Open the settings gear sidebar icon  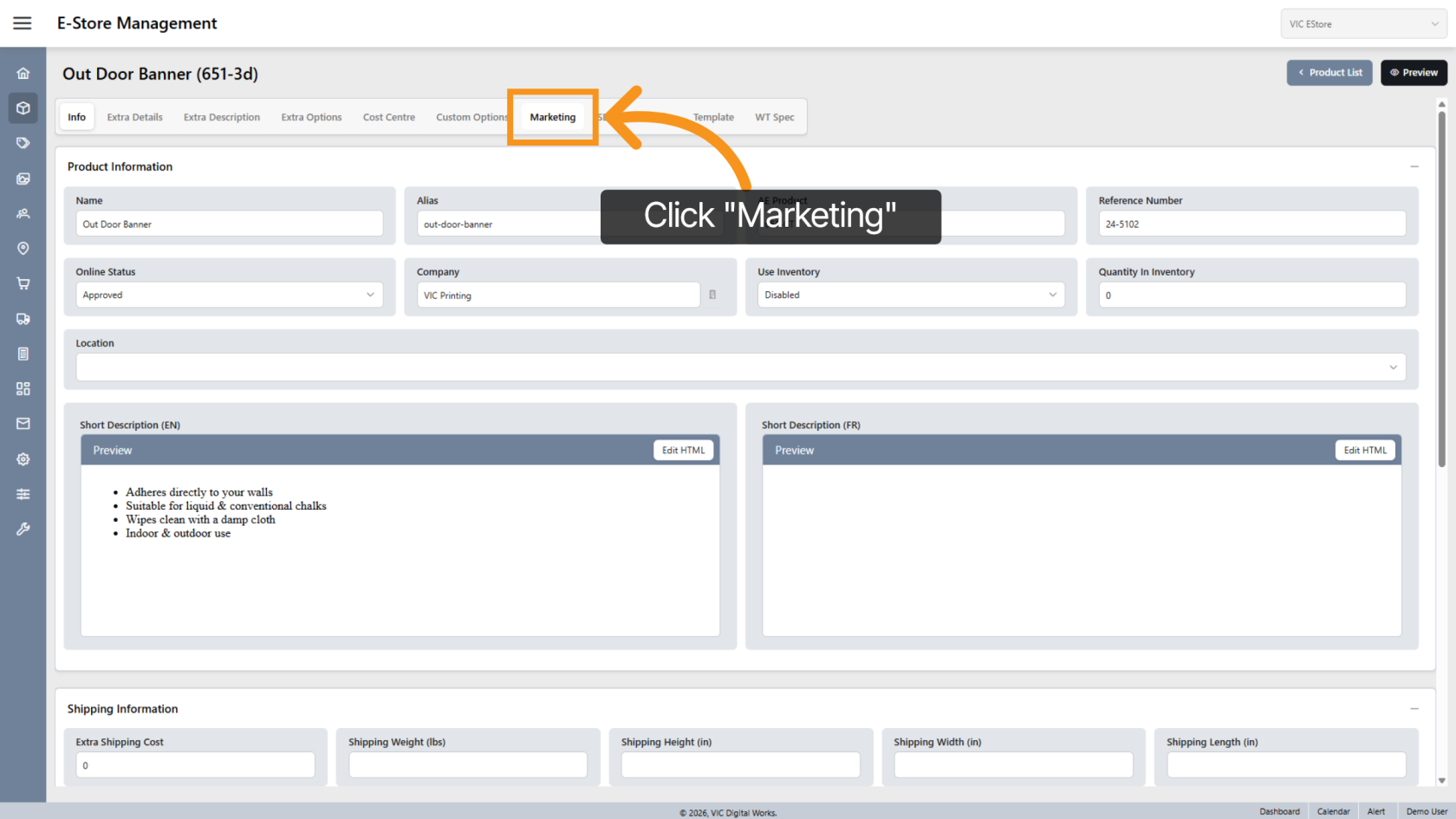coord(23,459)
